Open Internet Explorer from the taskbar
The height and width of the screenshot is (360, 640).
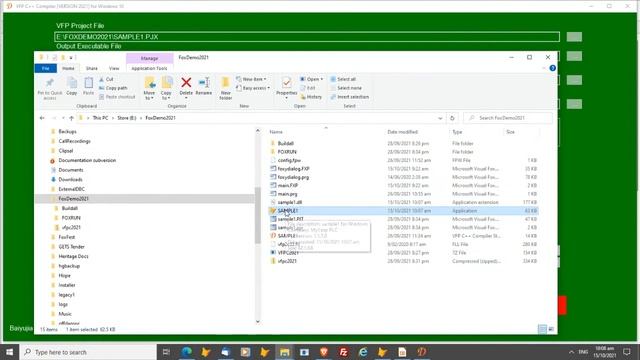(x=363, y=352)
